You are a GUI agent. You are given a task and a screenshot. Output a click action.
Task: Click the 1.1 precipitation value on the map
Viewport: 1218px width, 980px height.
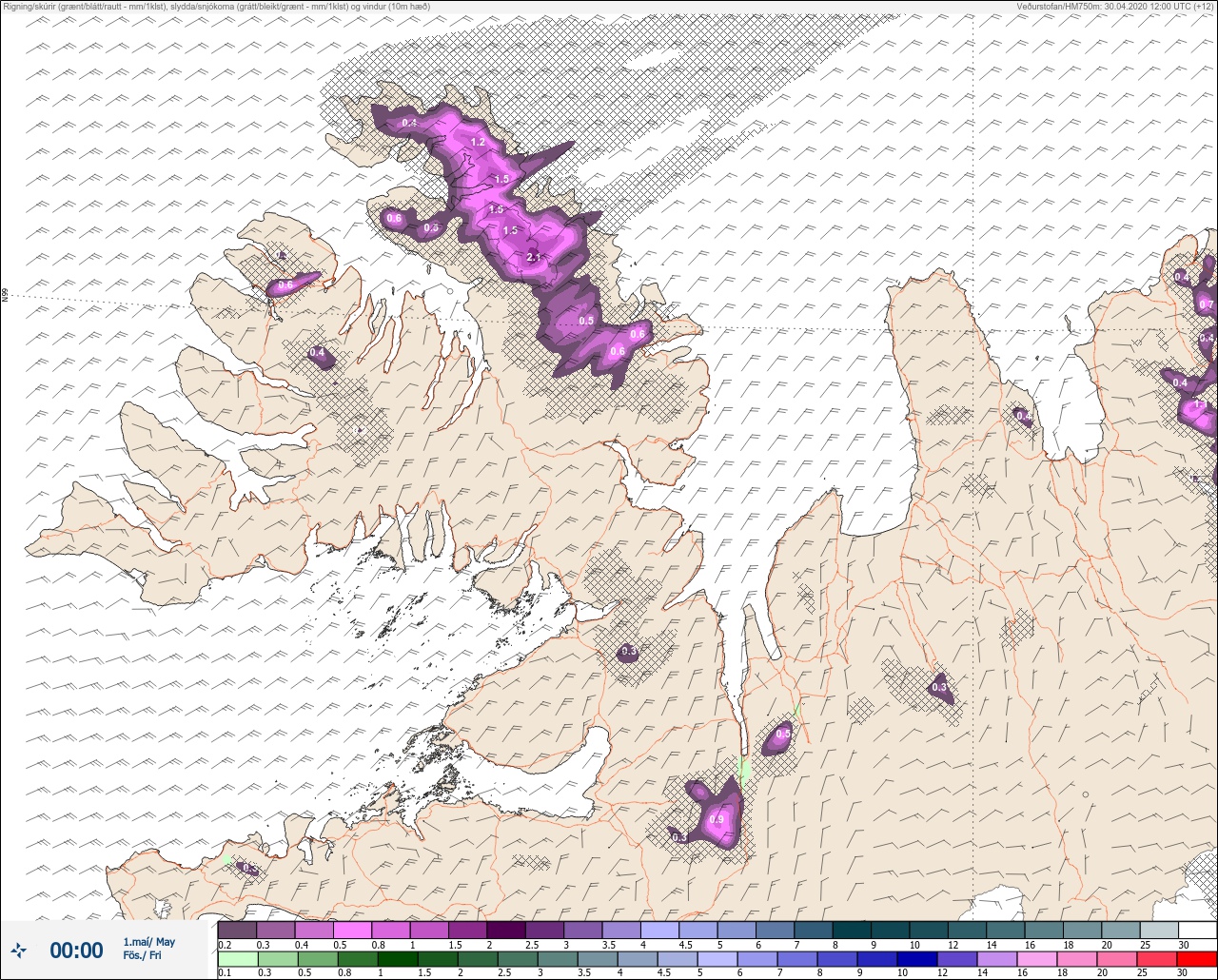1201,404
